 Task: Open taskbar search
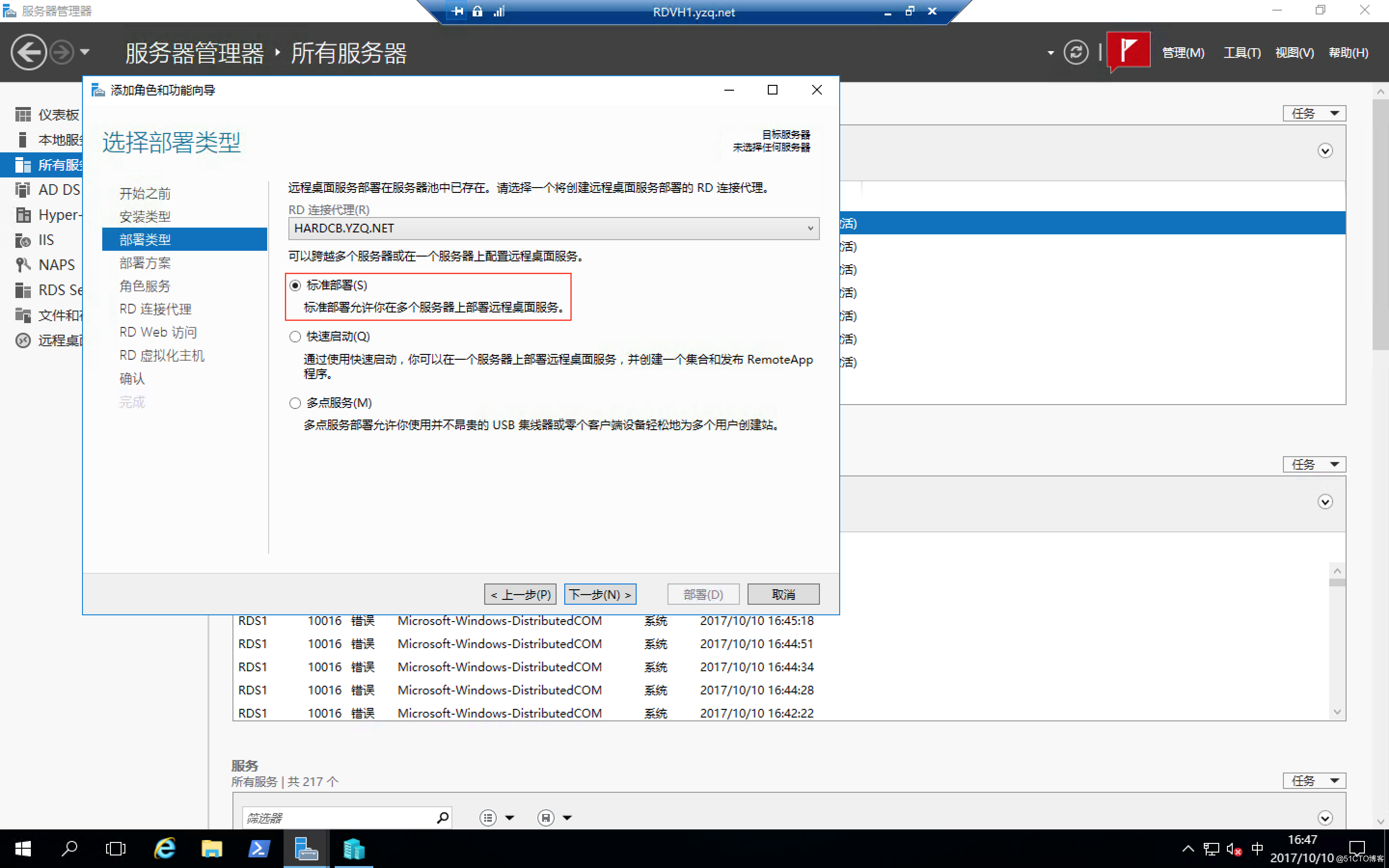[x=69, y=849]
